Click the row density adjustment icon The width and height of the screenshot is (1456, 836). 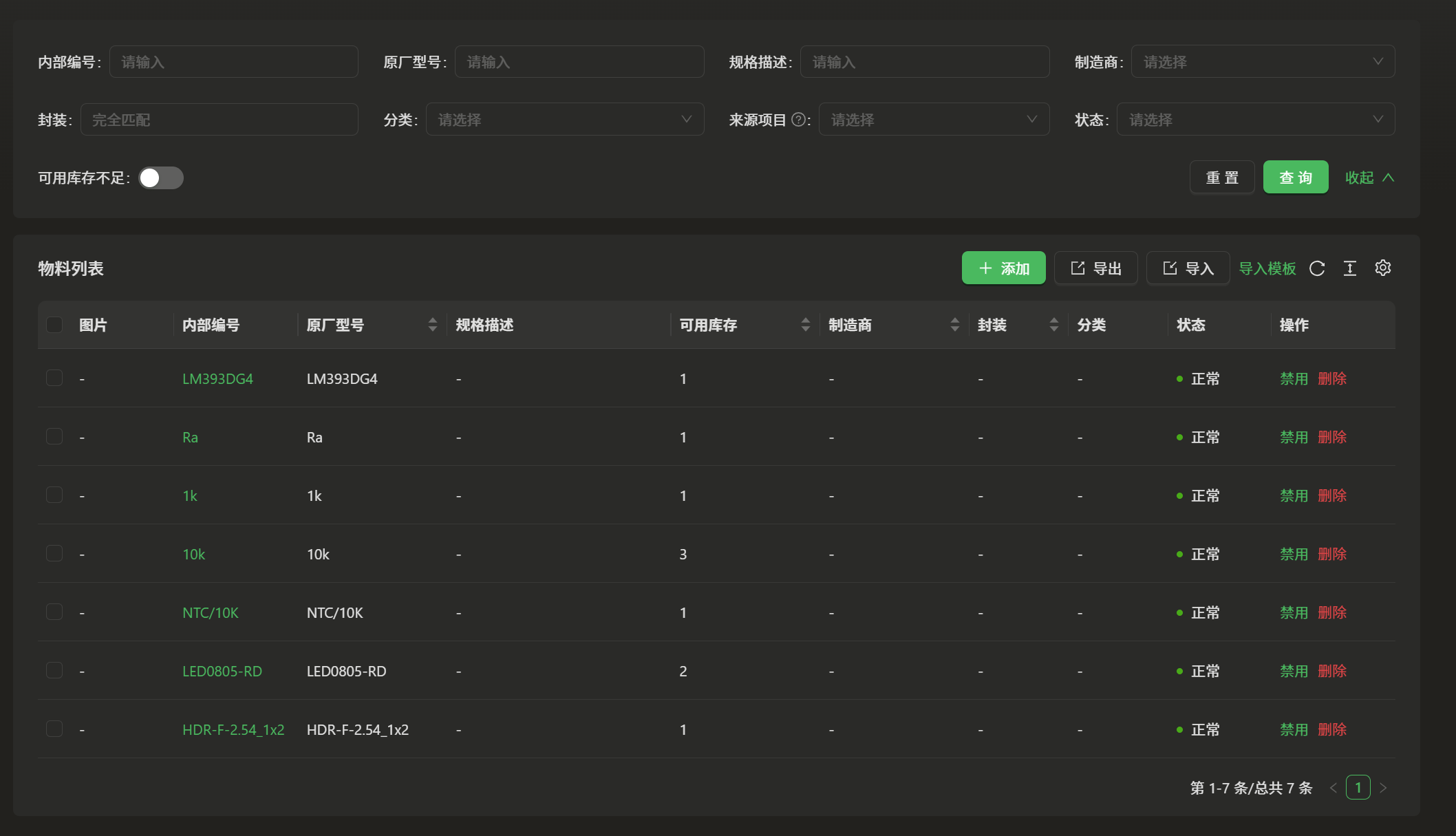tap(1349, 268)
